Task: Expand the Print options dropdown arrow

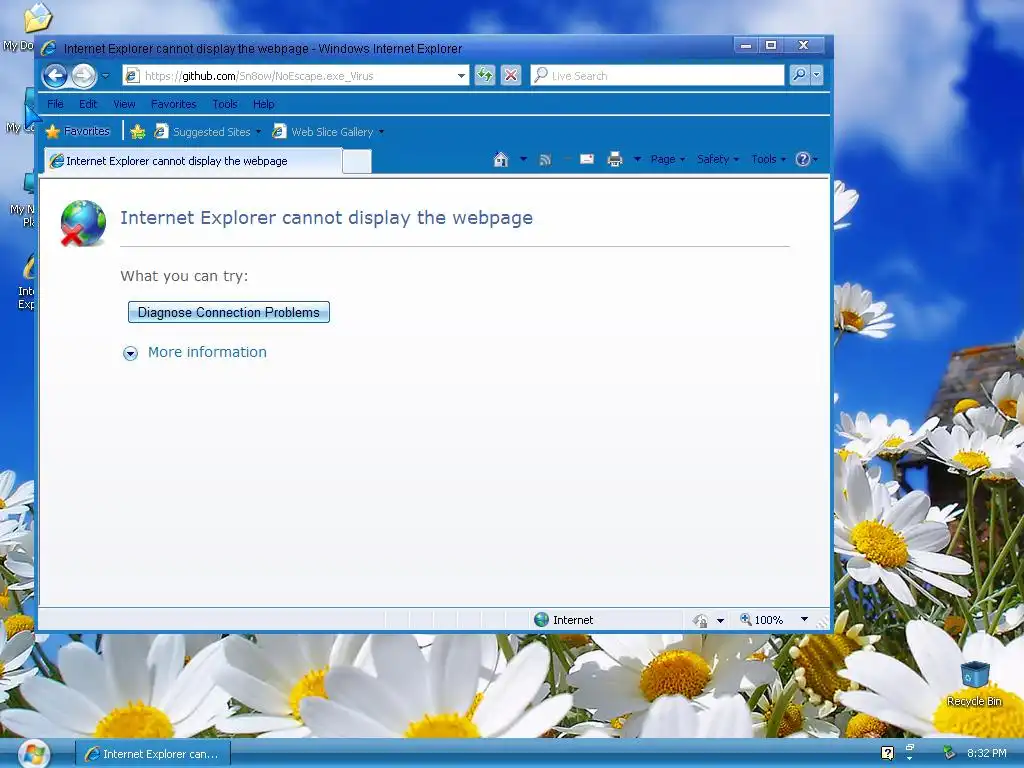Action: [x=637, y=159]
